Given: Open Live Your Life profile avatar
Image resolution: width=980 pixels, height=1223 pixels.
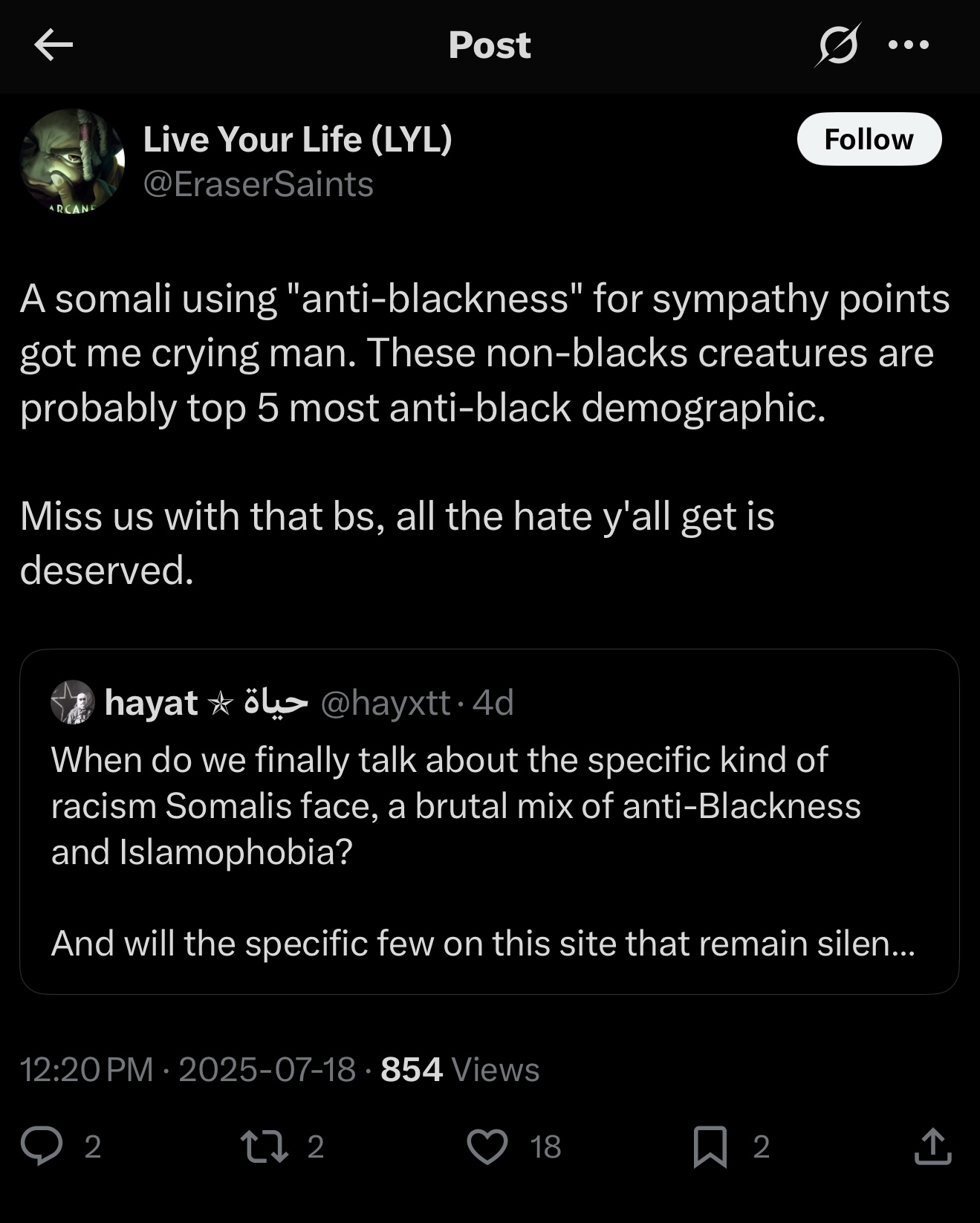Looking at the screenshot, I should 72,160.
